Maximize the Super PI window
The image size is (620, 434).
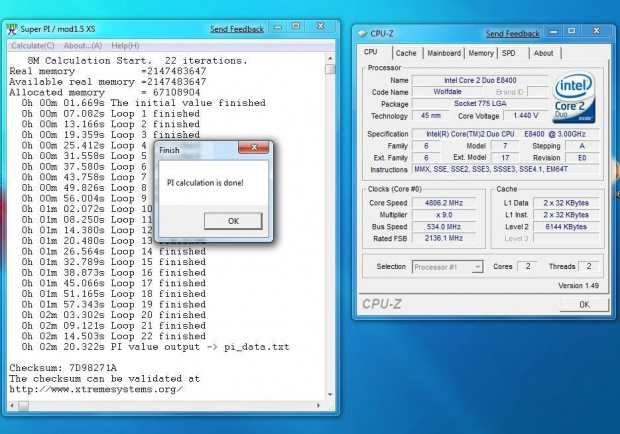pyautogui.click(x=297, y=29)
